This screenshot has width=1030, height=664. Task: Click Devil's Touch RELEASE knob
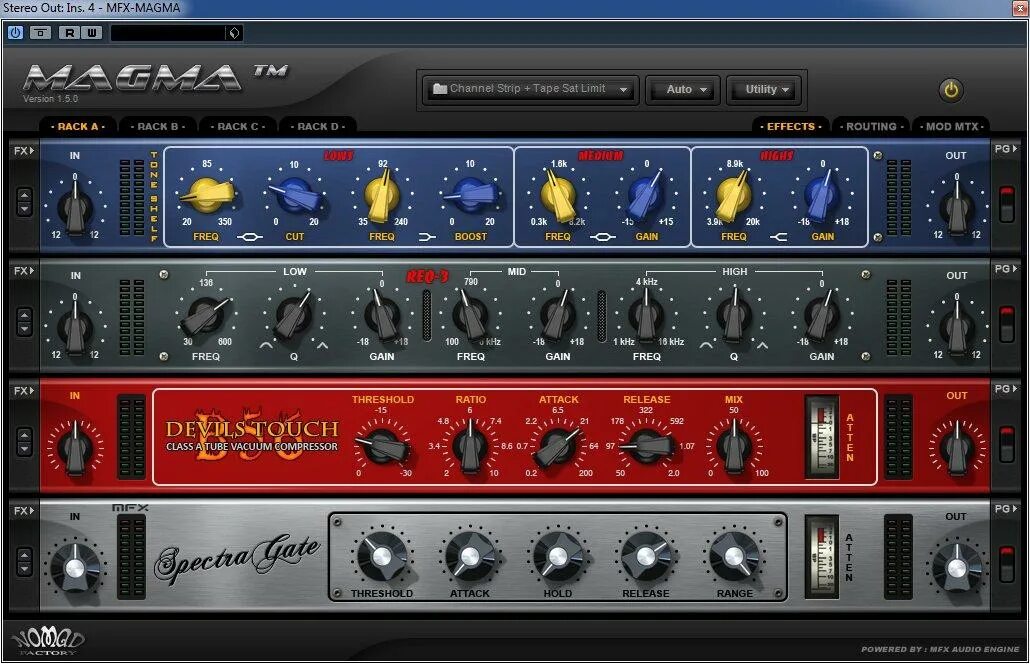click(646, 447)
